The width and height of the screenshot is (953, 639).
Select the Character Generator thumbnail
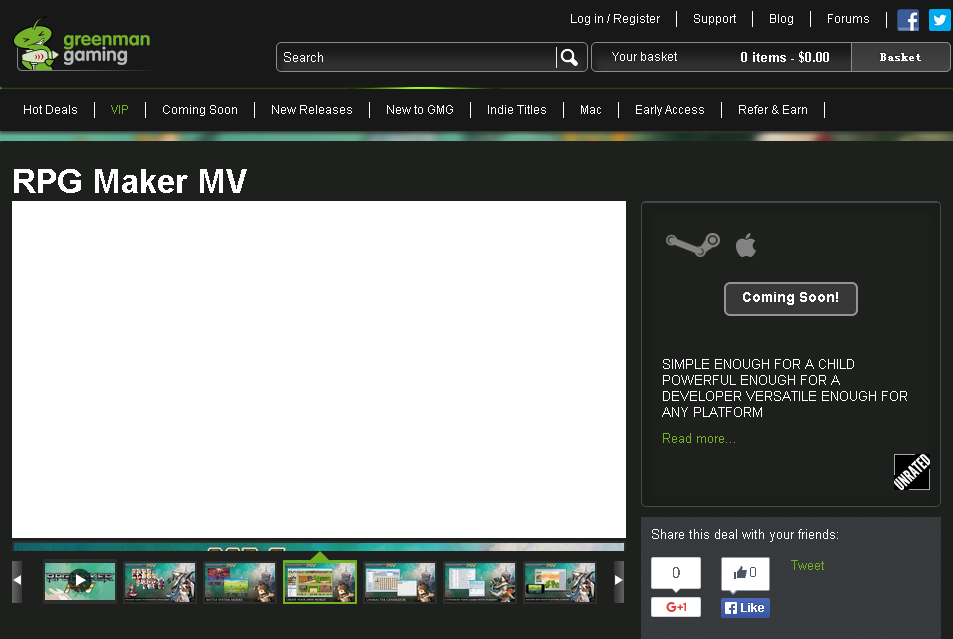(400, 582)
